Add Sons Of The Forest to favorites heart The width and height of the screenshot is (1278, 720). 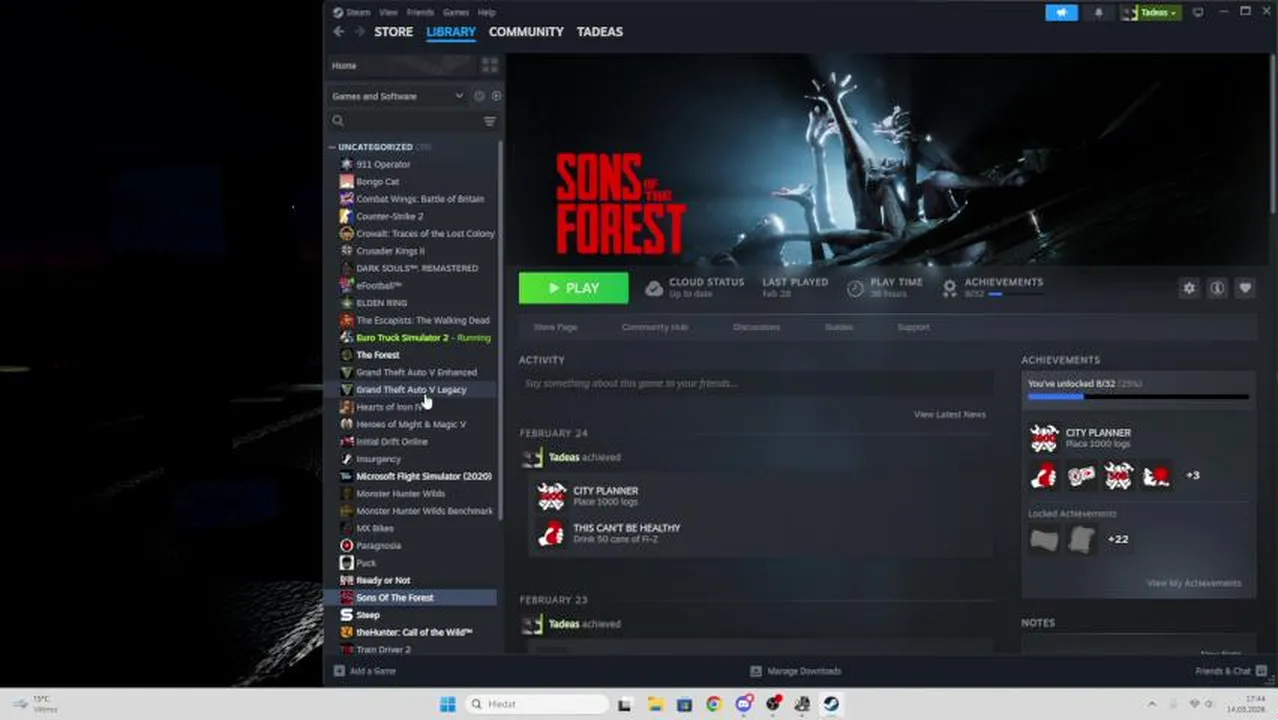pos(1245,288)
